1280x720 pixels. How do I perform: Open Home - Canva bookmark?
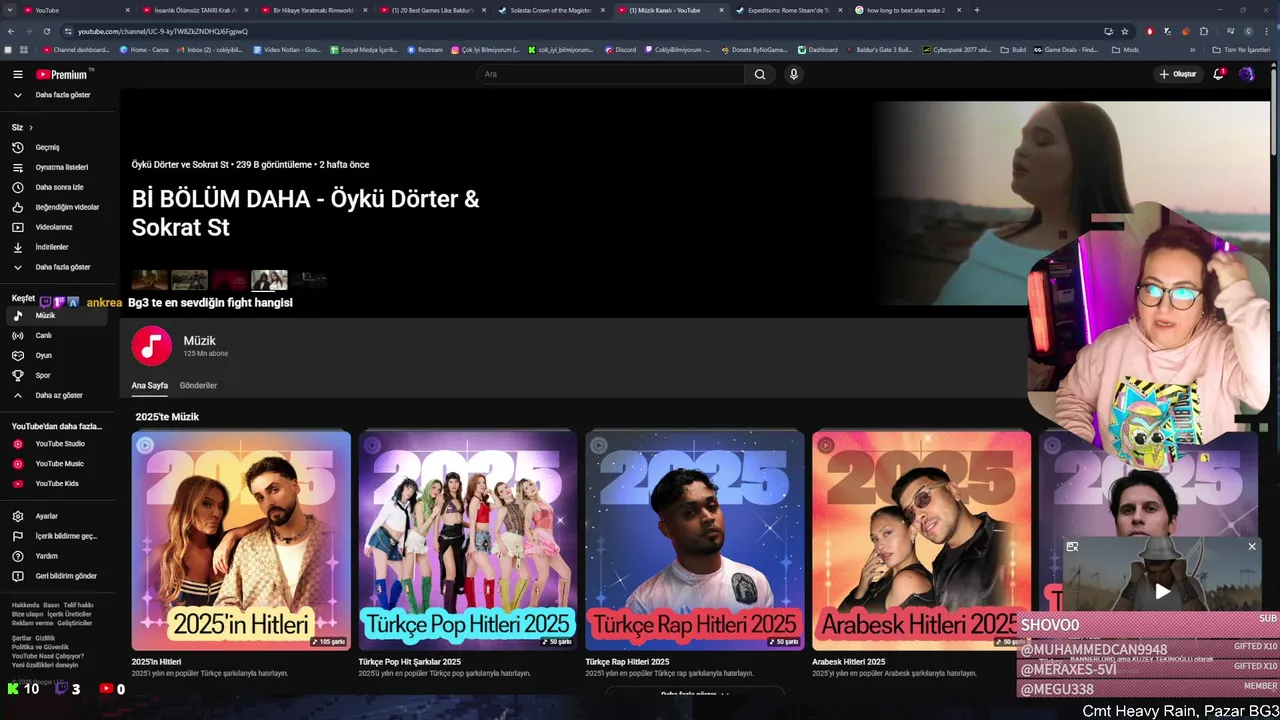[144, 49]
